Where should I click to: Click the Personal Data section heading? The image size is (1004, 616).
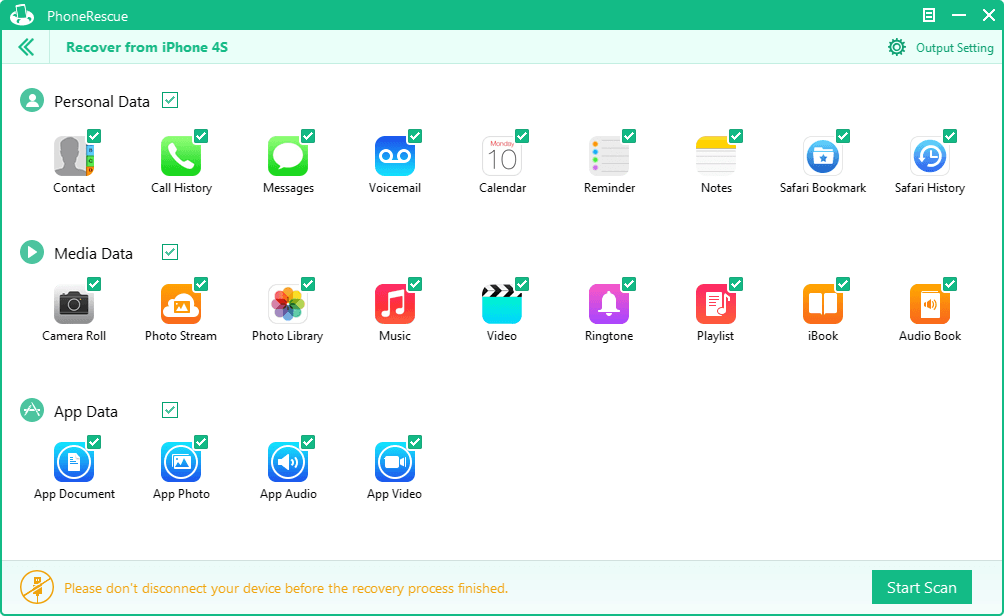pos(102,101)
